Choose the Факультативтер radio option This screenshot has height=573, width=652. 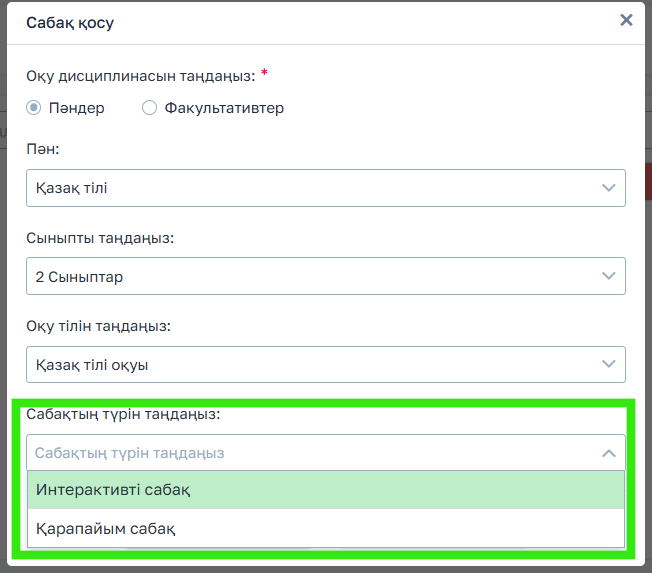pyautogui.click(x=150, y=108)
